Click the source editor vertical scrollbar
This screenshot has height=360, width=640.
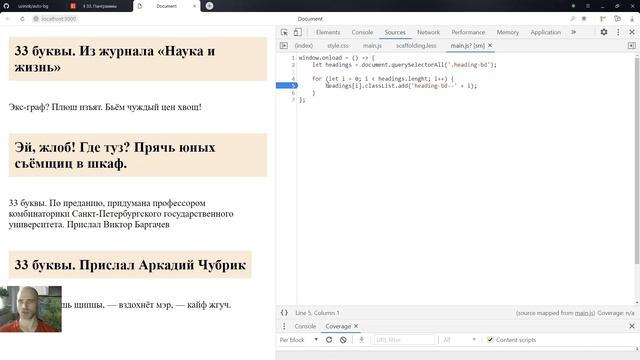tap(637, 160)
